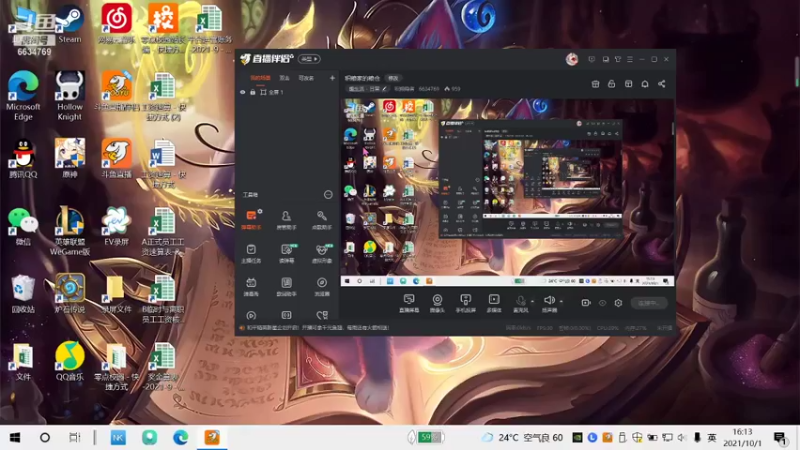
Task: Edit the stream category with pencil icon
Action: (x=384, y=89)
